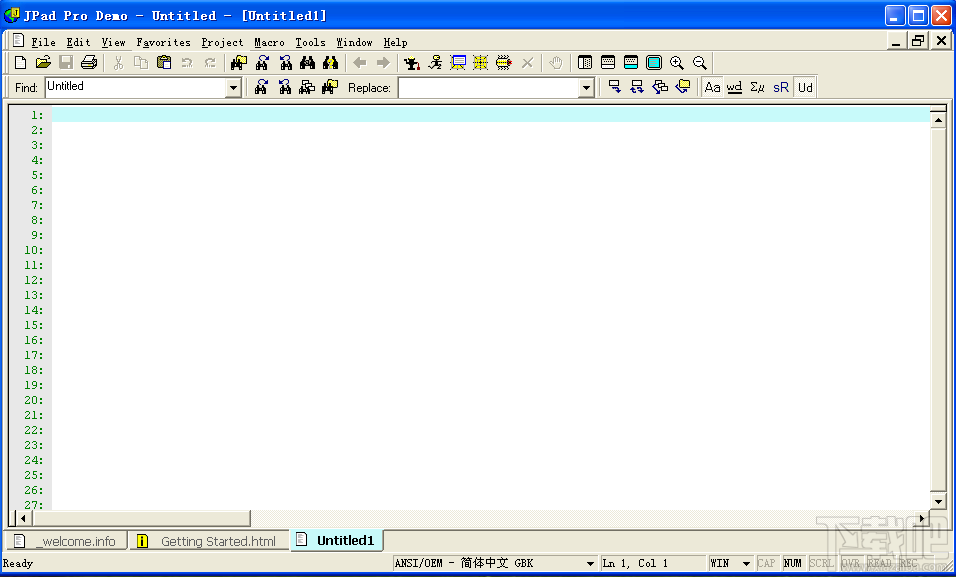Toggle the left side panel layout icon
Viewport: 956px width, 577px height.
click(585, 63)
